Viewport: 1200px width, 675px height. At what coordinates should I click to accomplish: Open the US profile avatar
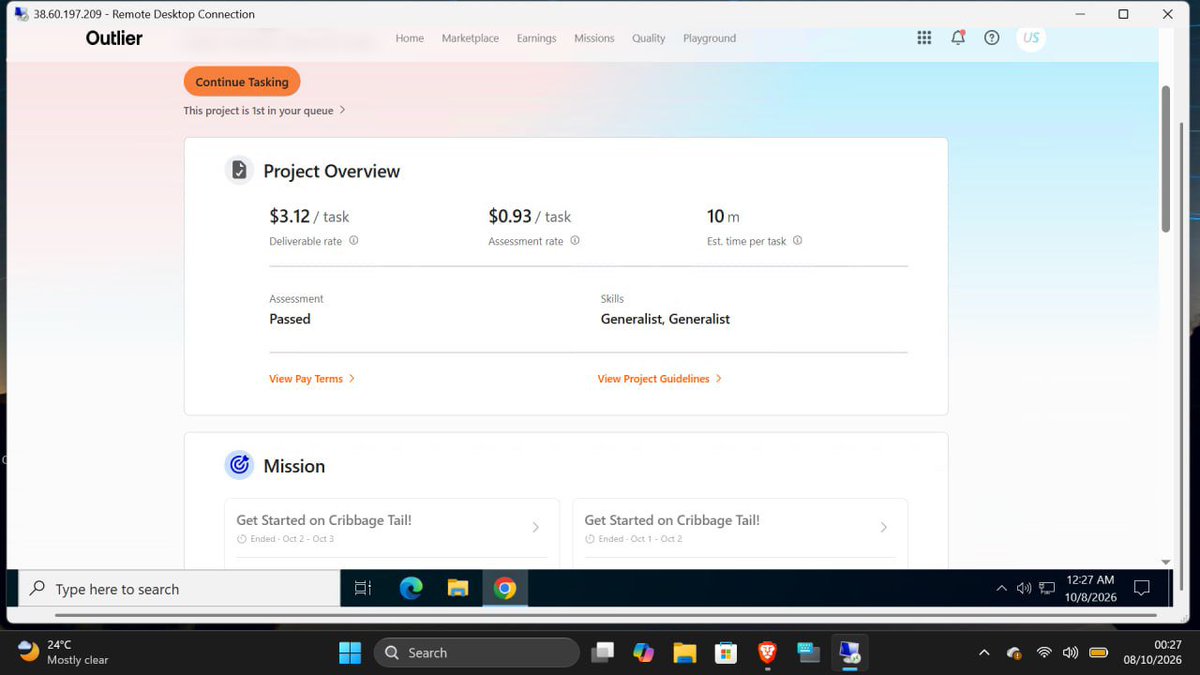pos(1031,38)
